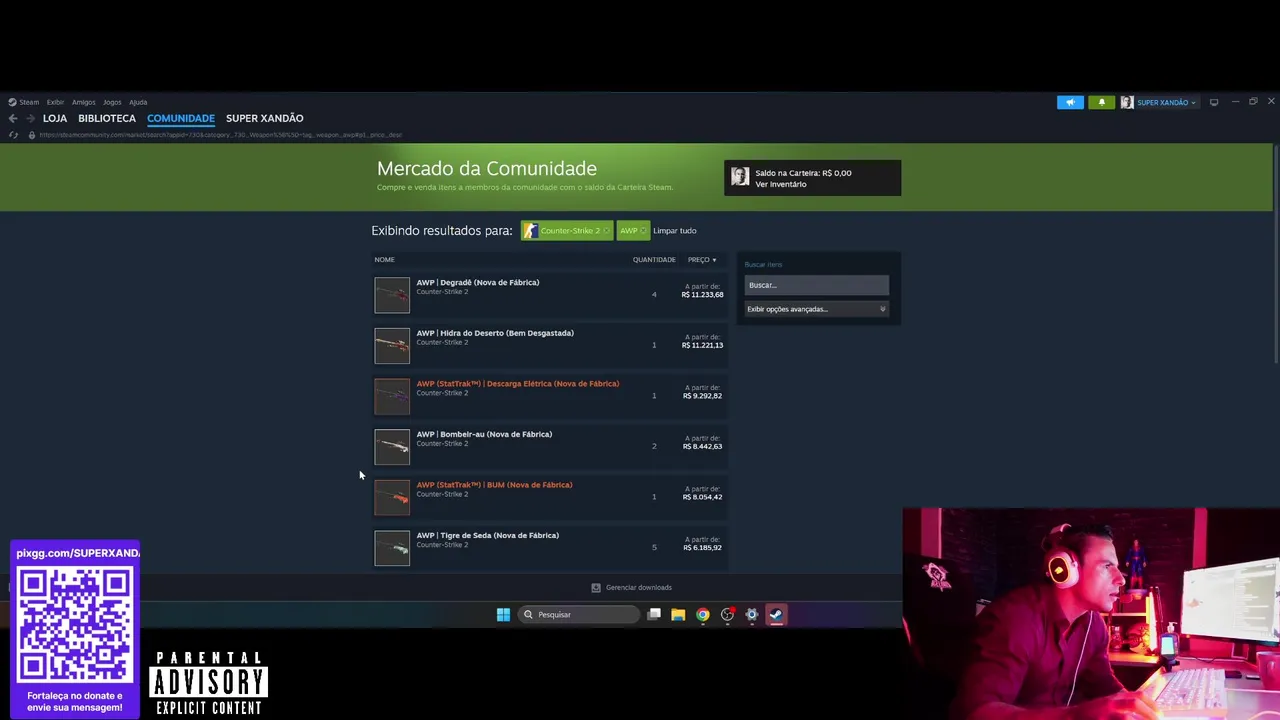Open AWP | Degradê (Nova de Fábrica) listing
This screenshot has width=1280, height=720.
pyautogui.click(x=478, y=283)
